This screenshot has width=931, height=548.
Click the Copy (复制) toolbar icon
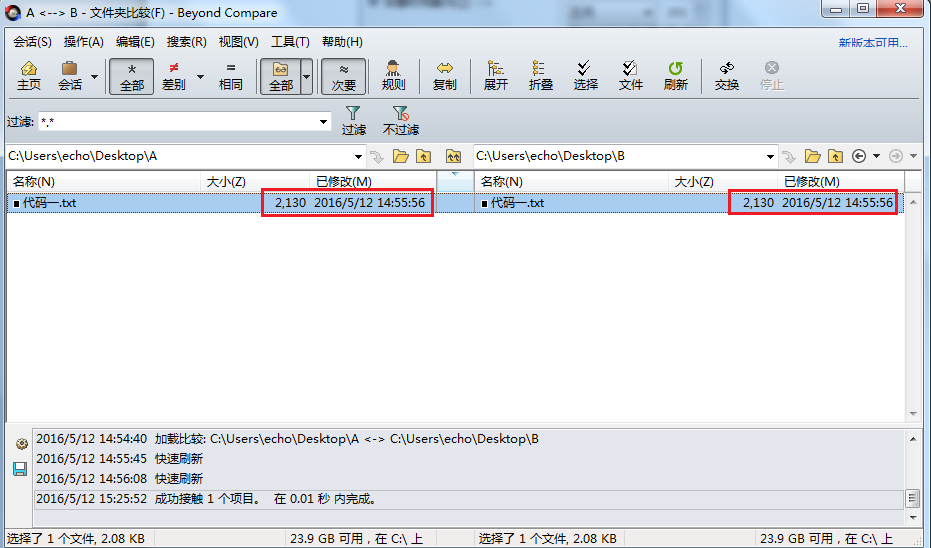[444, 76]
